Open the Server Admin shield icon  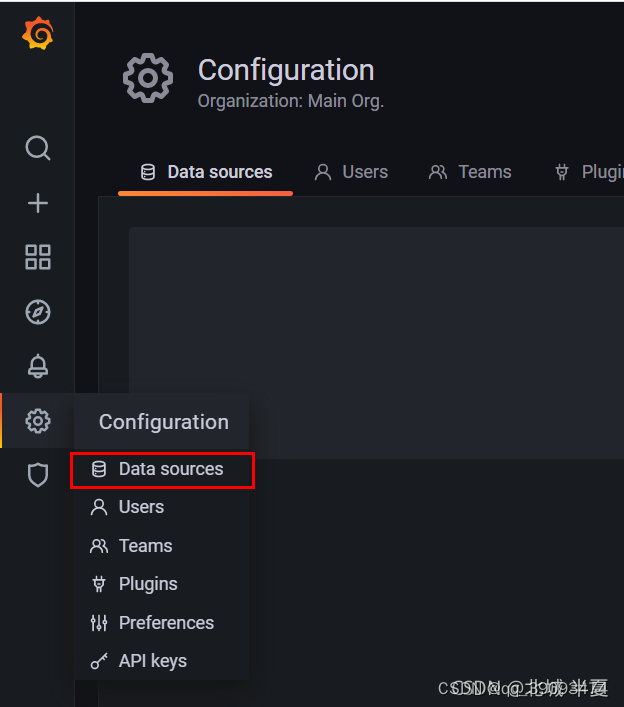click(37, 475)
